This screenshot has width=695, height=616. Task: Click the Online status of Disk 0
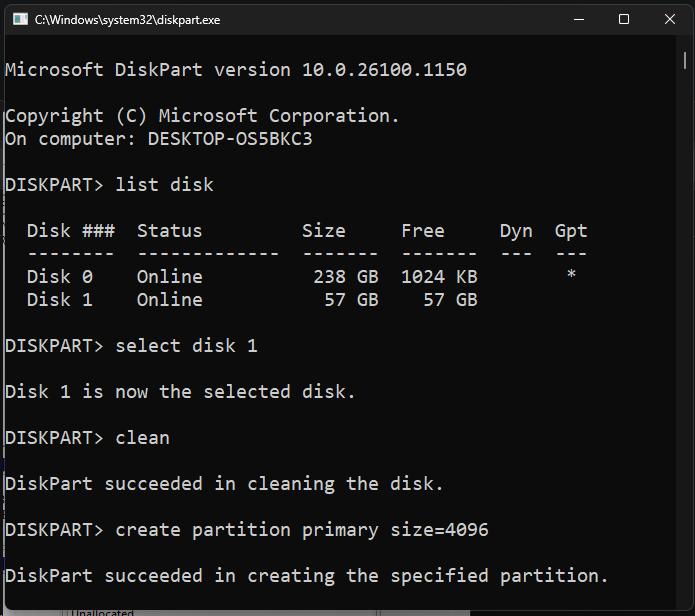[170, 277]
